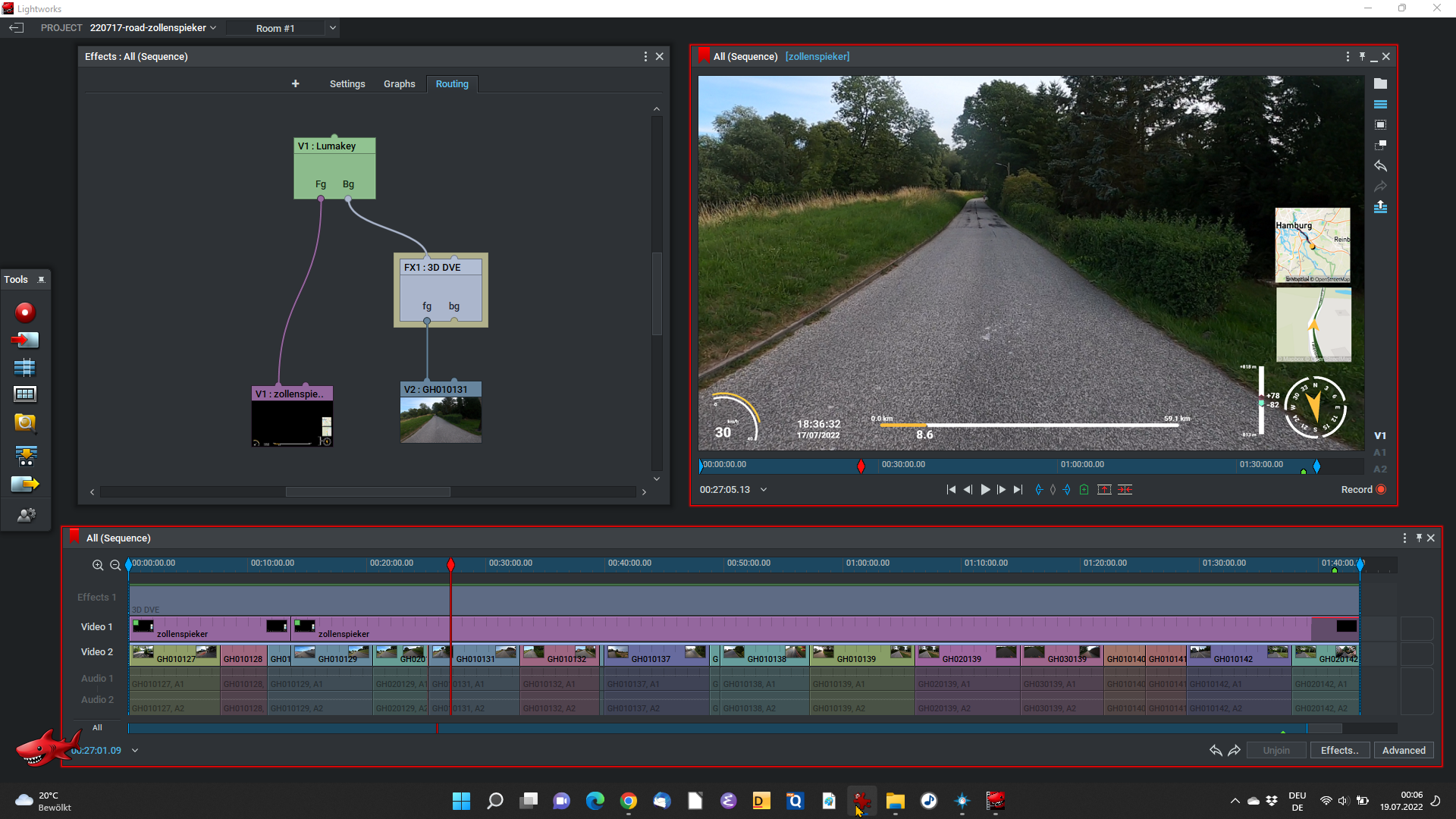This screenshot has height=819, width=1456.
Task: Zoom out on the timeline
Action: click(x=115, y=565)
